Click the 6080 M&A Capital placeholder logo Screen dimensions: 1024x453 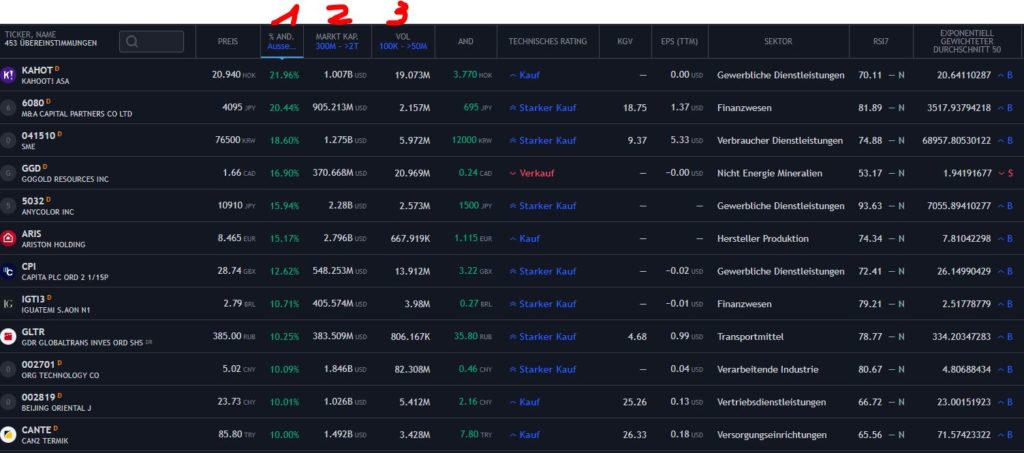click(x=8, y=108)
